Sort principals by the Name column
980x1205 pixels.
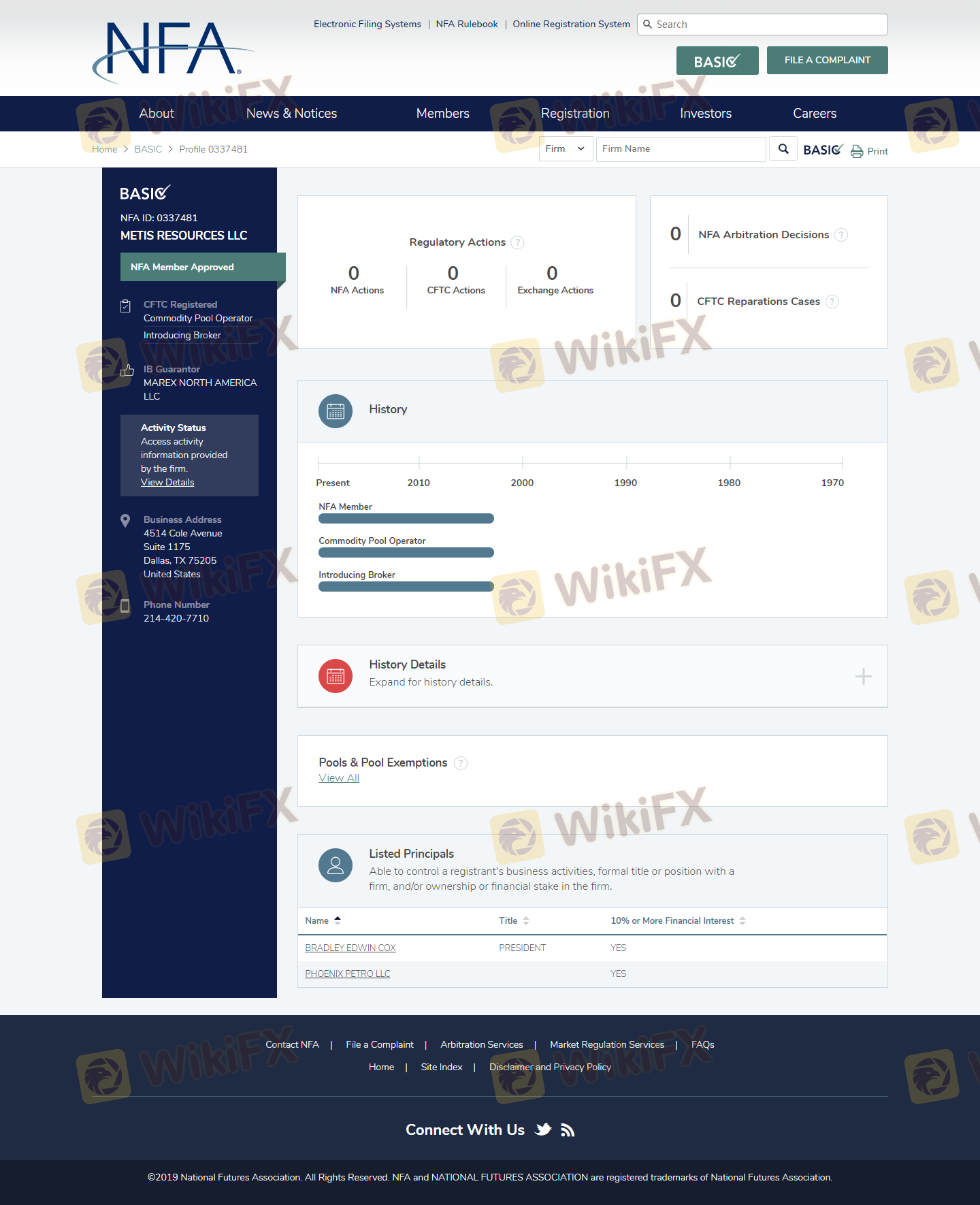click(338, 920)
